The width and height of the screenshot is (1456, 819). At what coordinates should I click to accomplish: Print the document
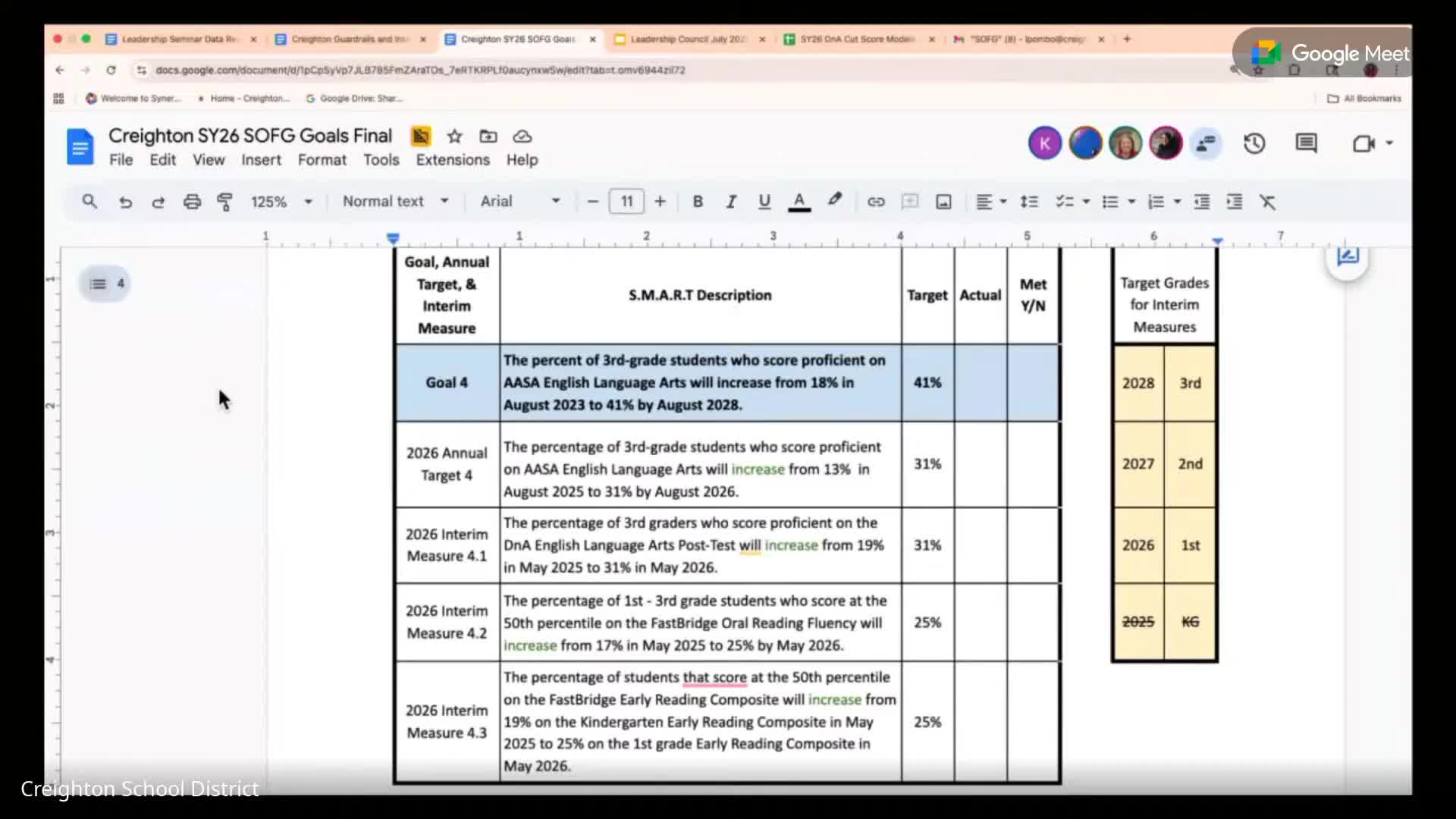point(192,202)
